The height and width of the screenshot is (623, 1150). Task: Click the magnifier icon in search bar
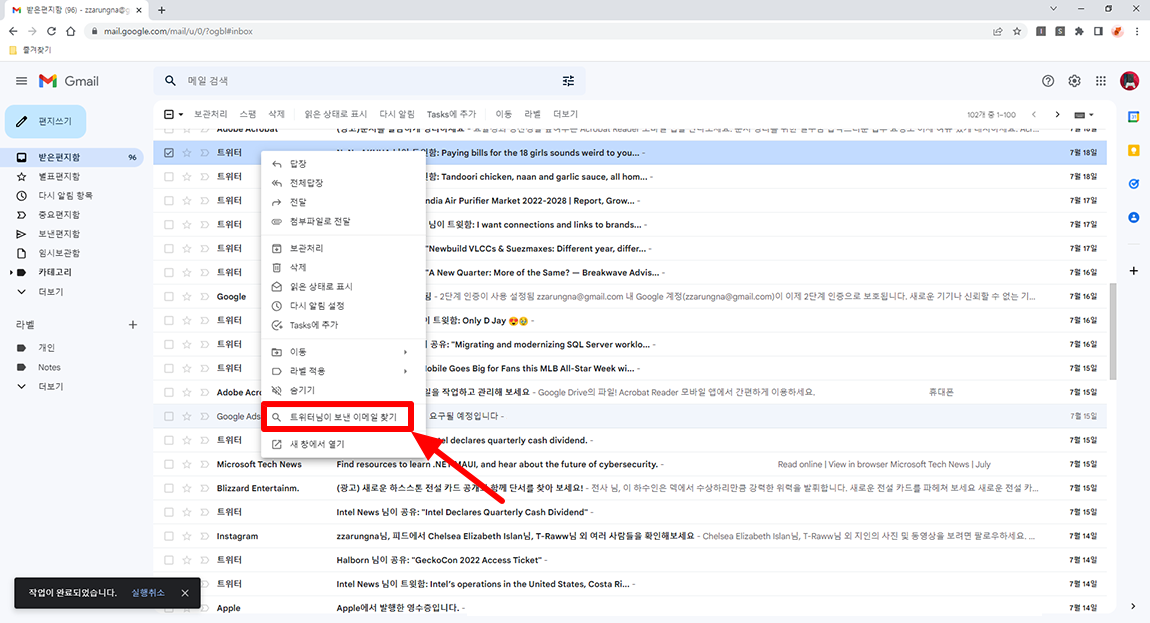(170, 81)
